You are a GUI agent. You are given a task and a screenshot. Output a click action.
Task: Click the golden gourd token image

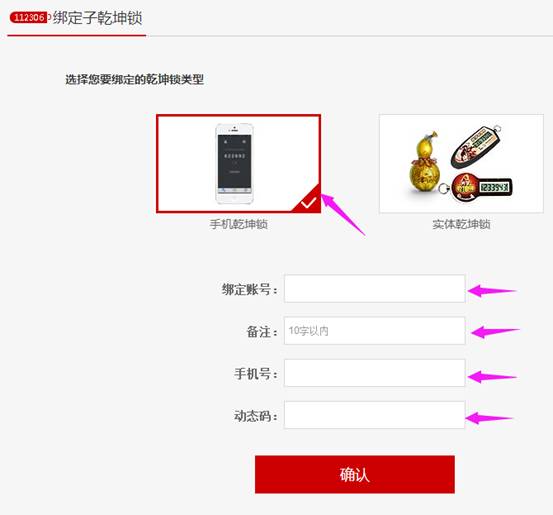[424, 163]
